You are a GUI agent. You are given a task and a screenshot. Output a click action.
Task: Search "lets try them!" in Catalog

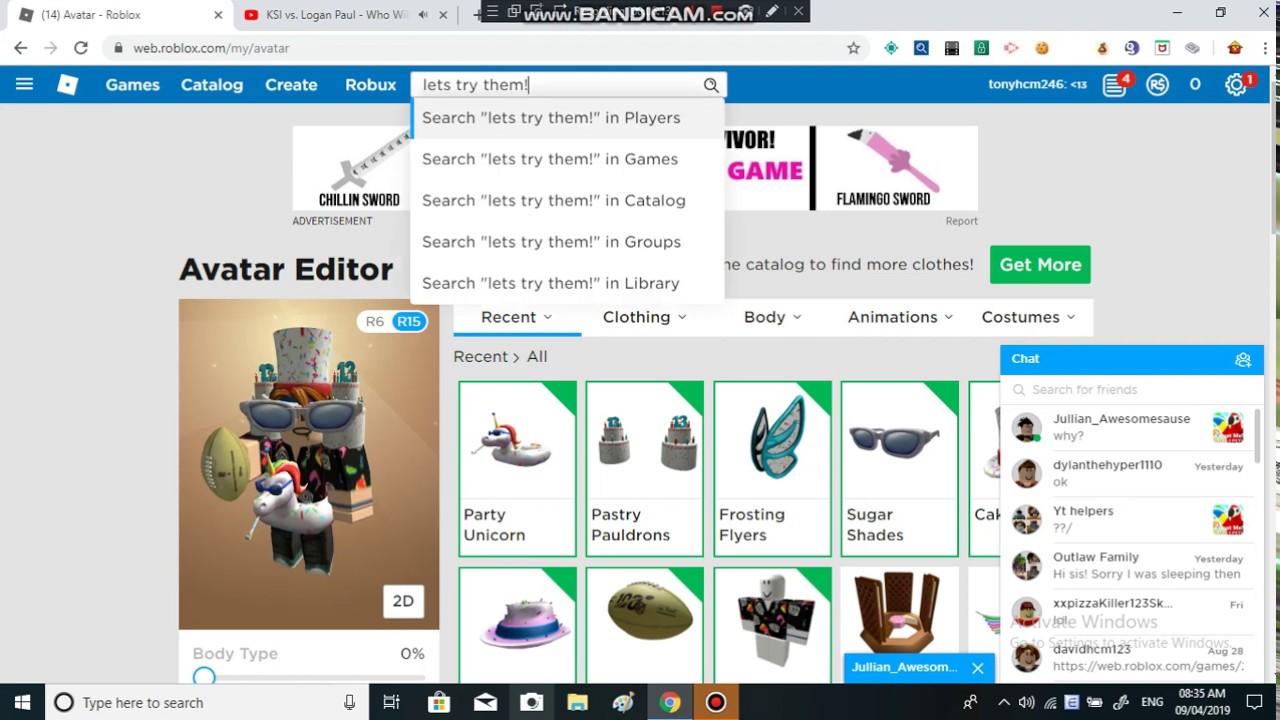pos(567,200)
